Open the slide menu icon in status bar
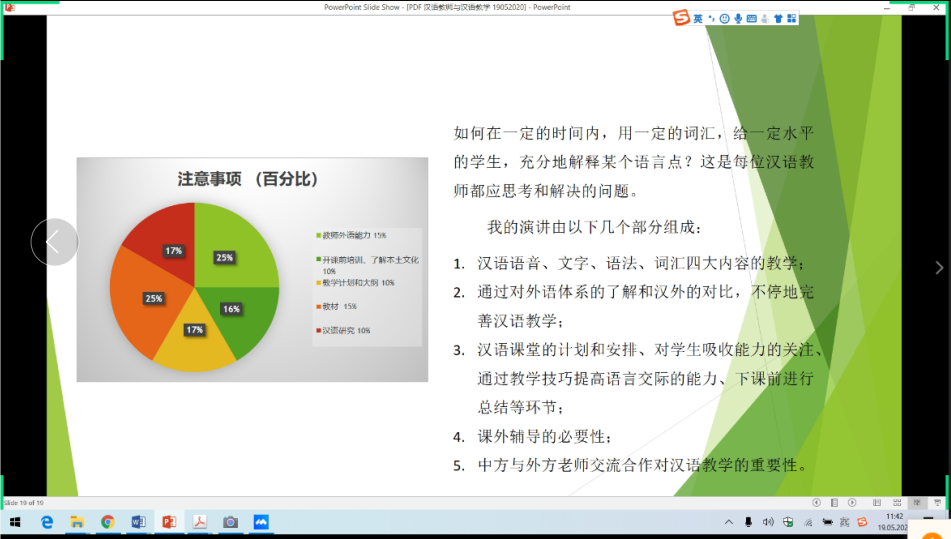This screenshot has height=539, width=951. [834, 502]
